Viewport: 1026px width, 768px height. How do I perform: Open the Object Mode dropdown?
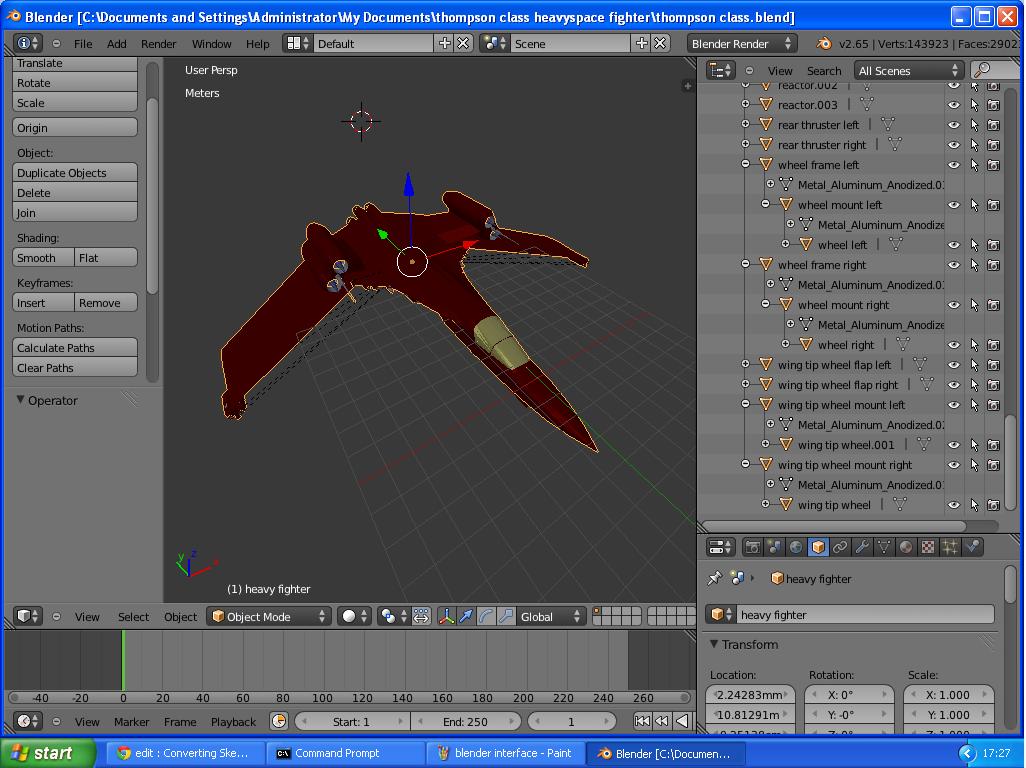click(265, 617)
